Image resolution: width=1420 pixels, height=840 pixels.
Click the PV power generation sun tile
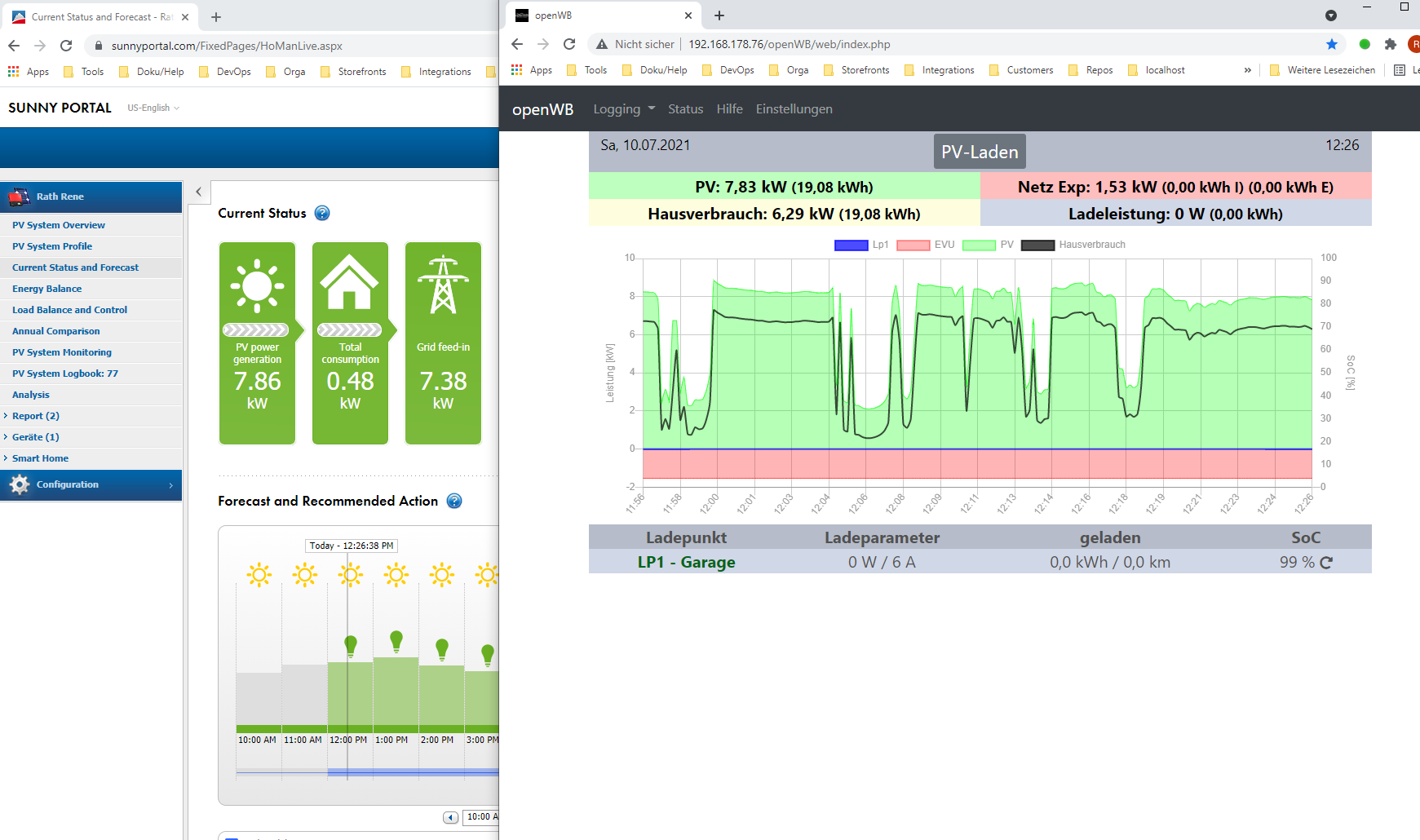point(257,343)
